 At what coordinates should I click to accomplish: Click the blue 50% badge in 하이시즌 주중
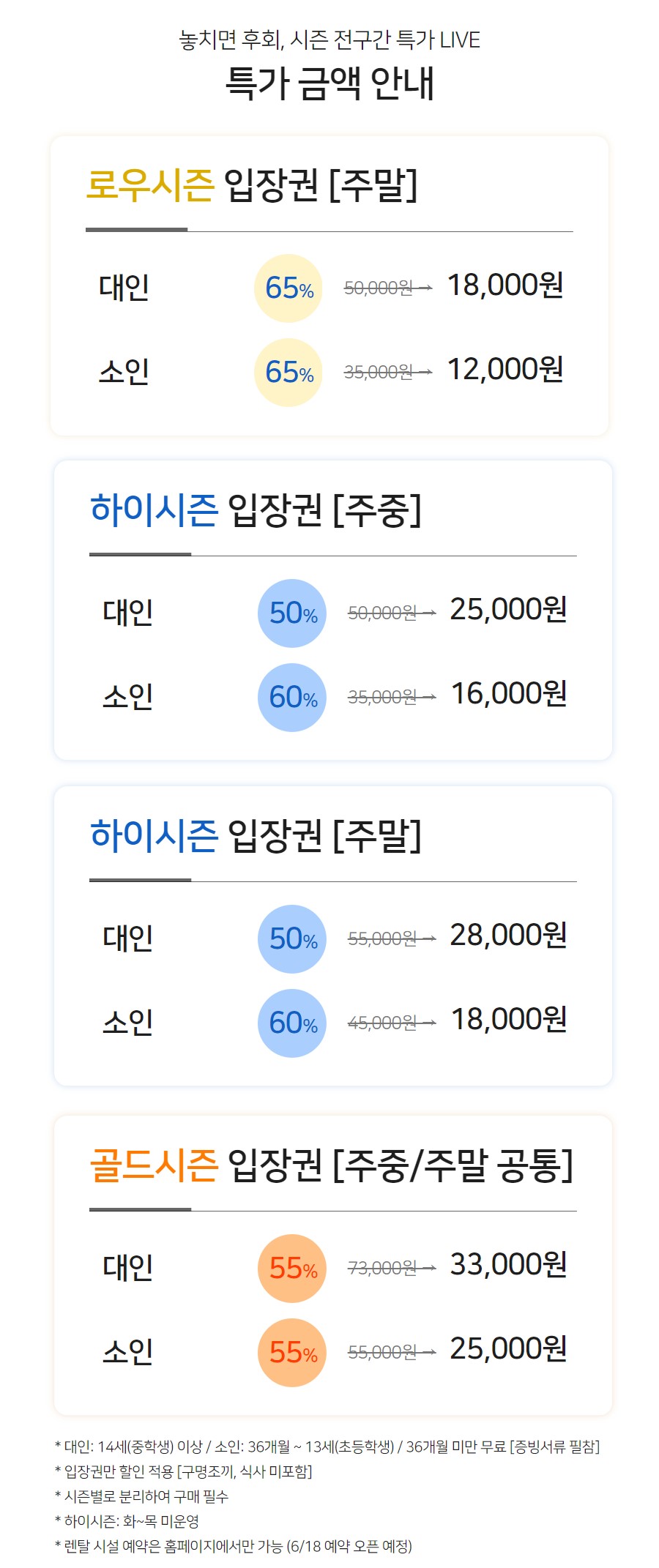[292, 613]
